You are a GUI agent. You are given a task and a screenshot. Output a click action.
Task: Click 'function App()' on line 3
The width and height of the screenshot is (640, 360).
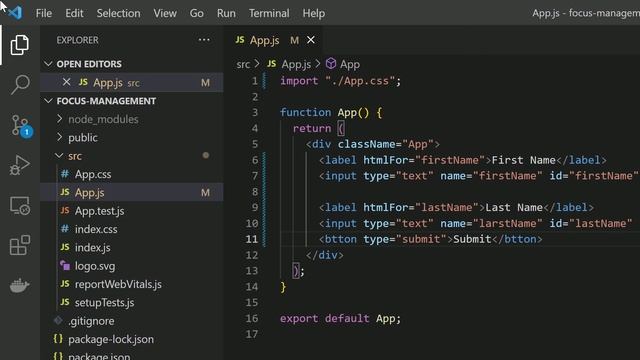click(x=324, y=112)
